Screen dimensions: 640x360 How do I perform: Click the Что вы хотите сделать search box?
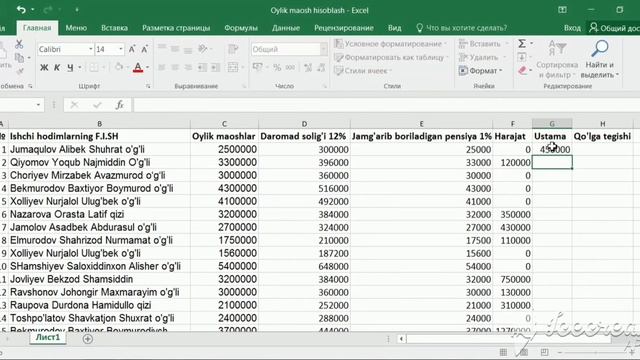[462, 28]
